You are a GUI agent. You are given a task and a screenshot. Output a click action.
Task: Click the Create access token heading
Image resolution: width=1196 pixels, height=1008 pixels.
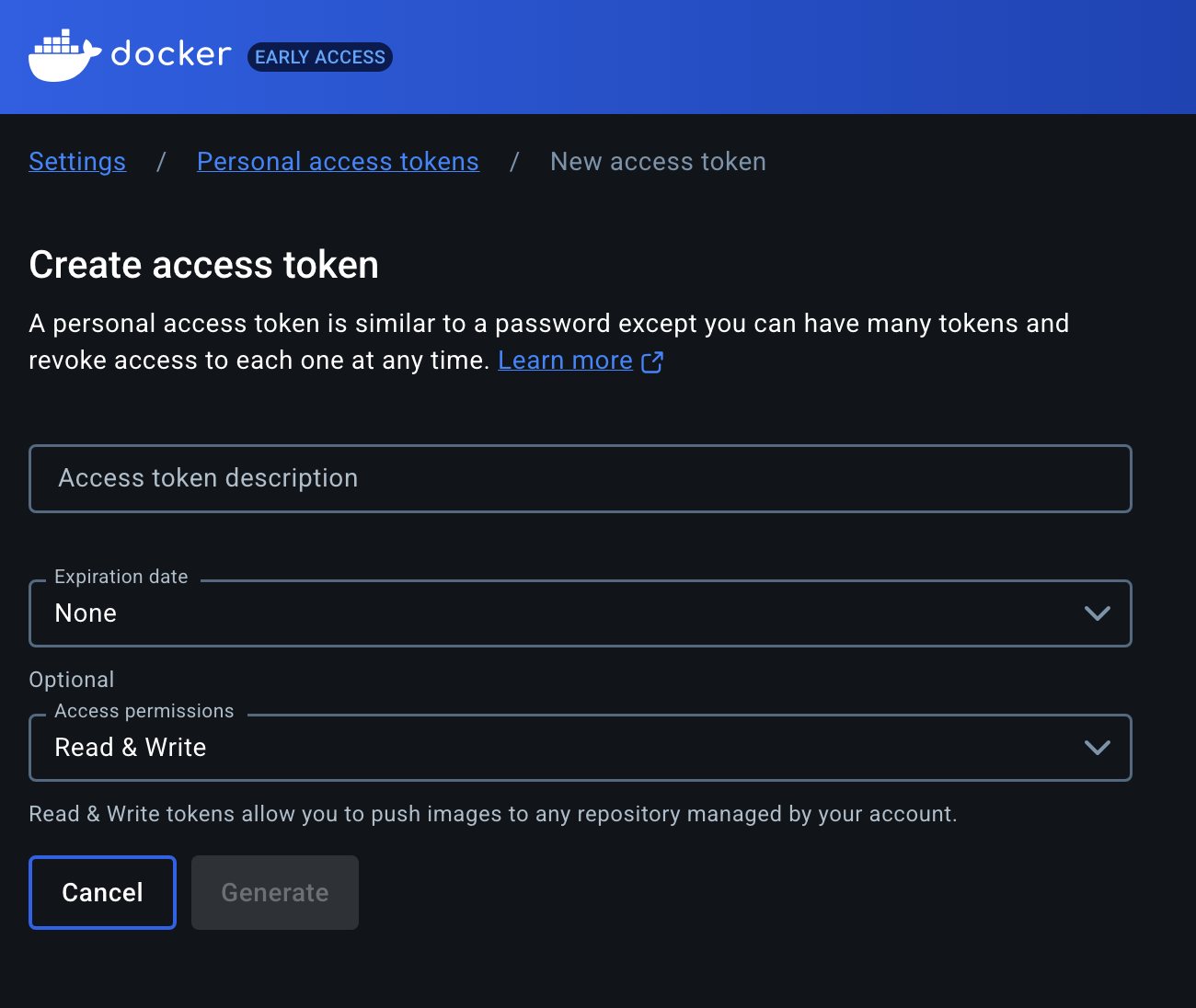(203, 265)
